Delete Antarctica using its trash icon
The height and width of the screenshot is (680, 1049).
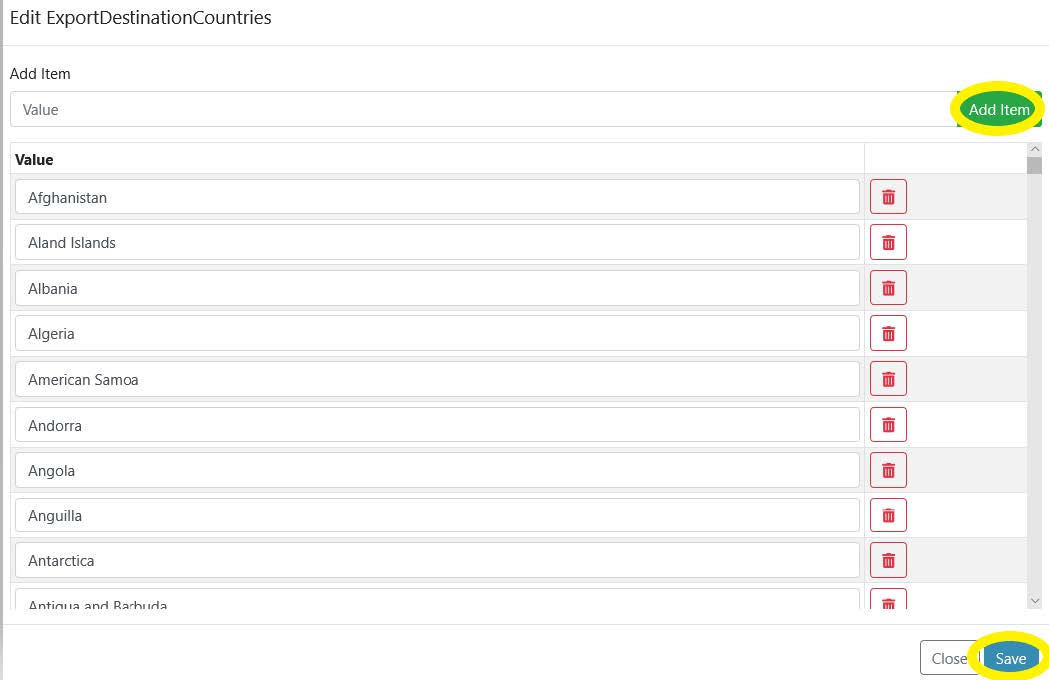(x=888, y=561)
